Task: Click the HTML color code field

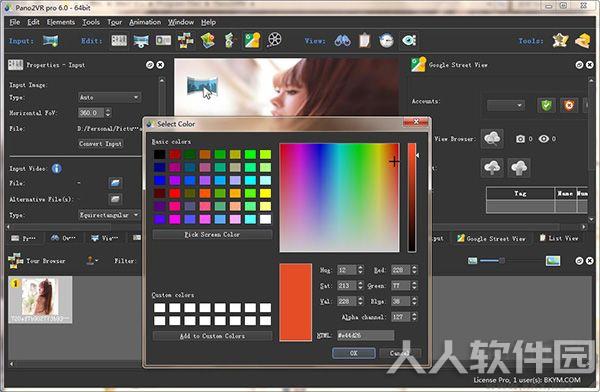Action: [365, 335]
